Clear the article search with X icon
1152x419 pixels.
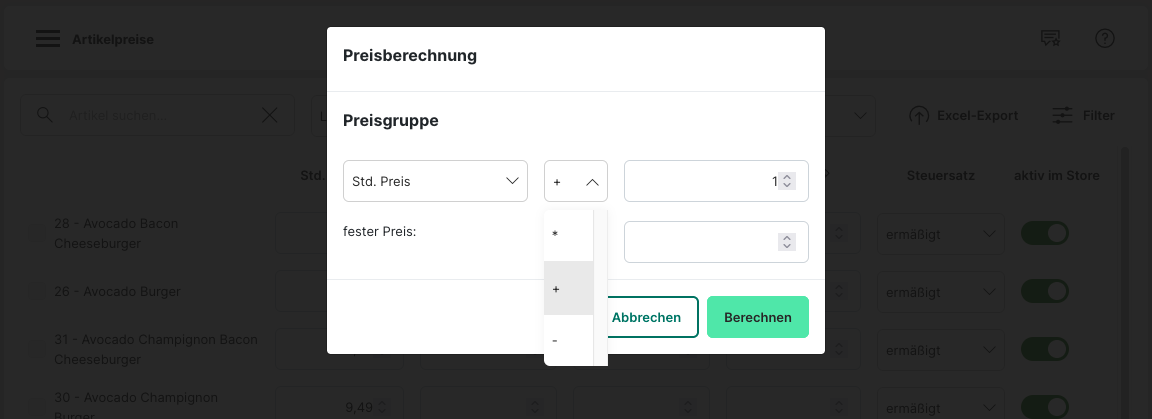pos(270,115)
